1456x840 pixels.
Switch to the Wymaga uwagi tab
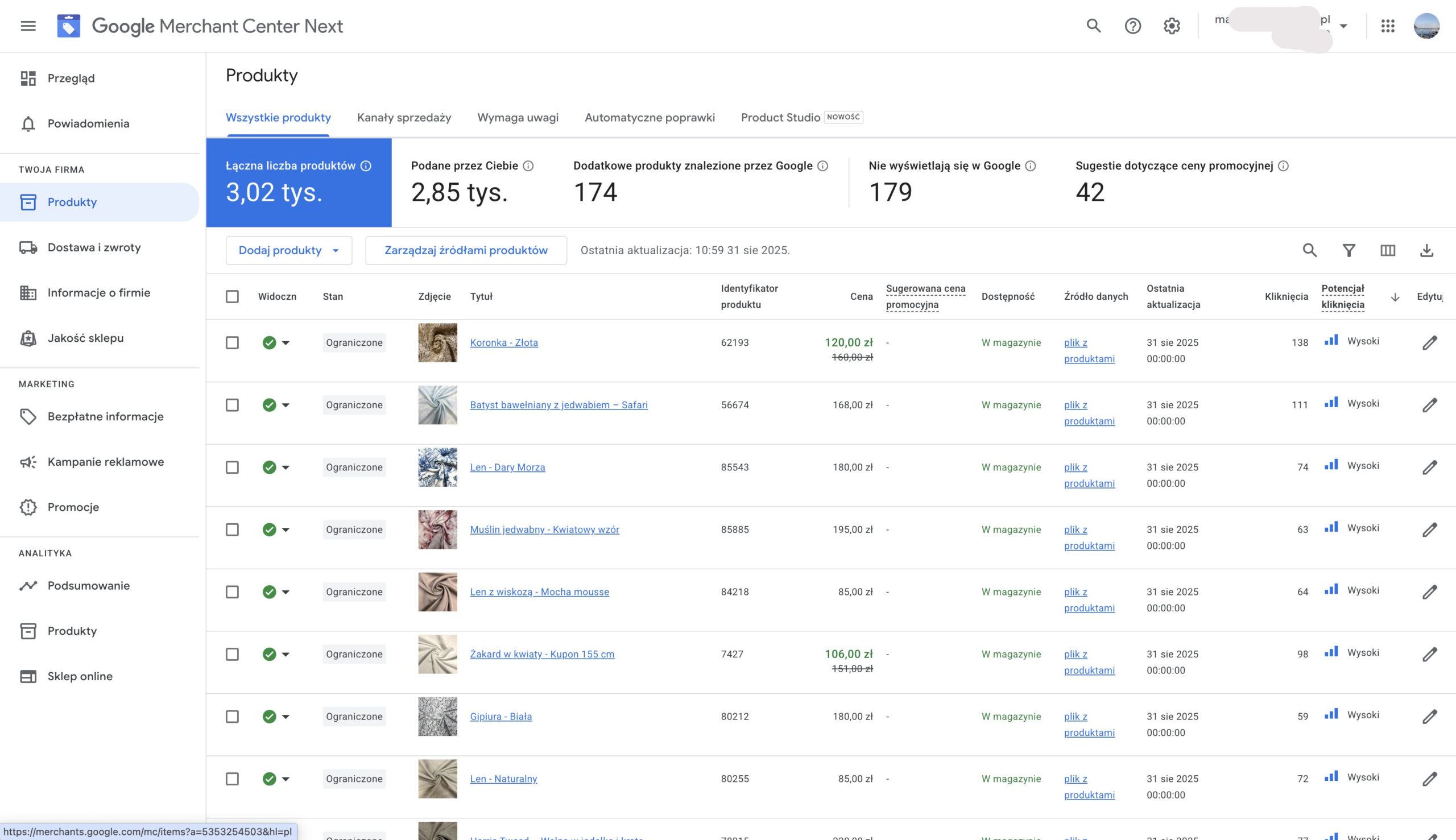point(518,118)
